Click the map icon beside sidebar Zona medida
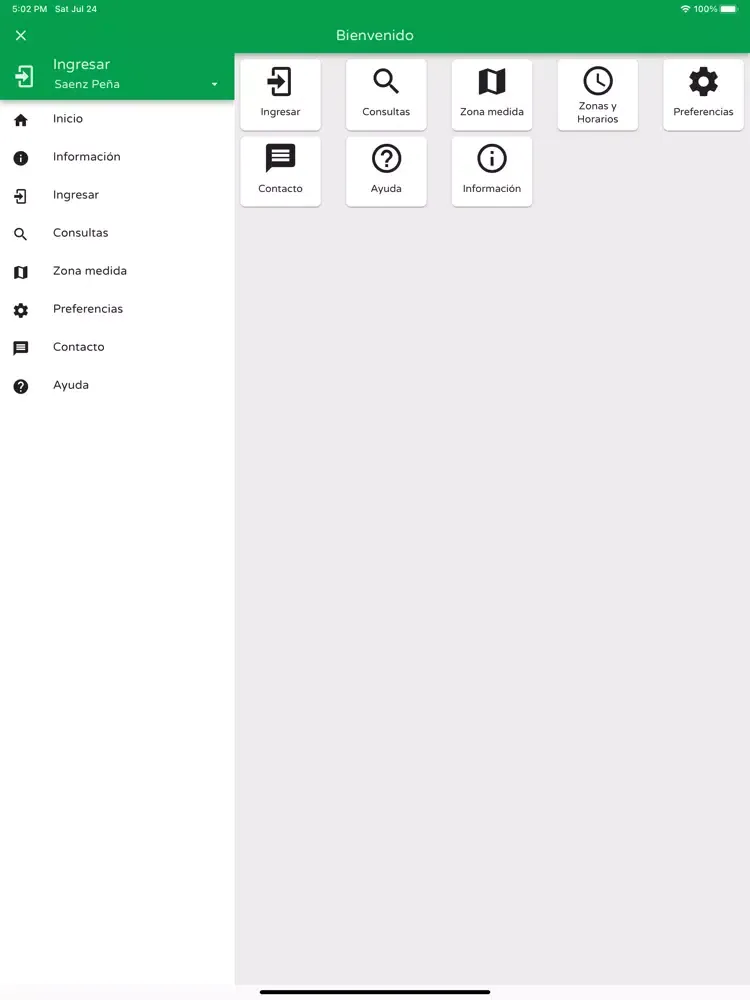Screen dimensions: 750x1000 20,272
